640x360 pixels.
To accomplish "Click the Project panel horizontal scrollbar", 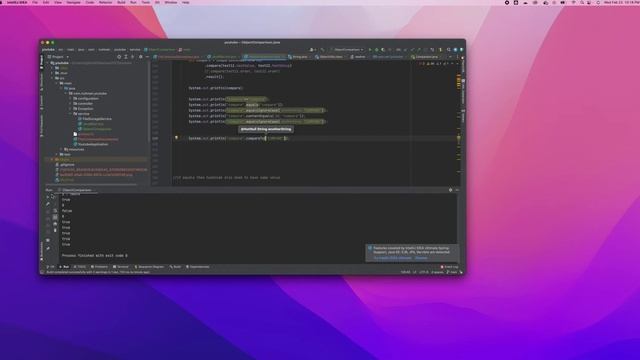I will tap(92, 184).
